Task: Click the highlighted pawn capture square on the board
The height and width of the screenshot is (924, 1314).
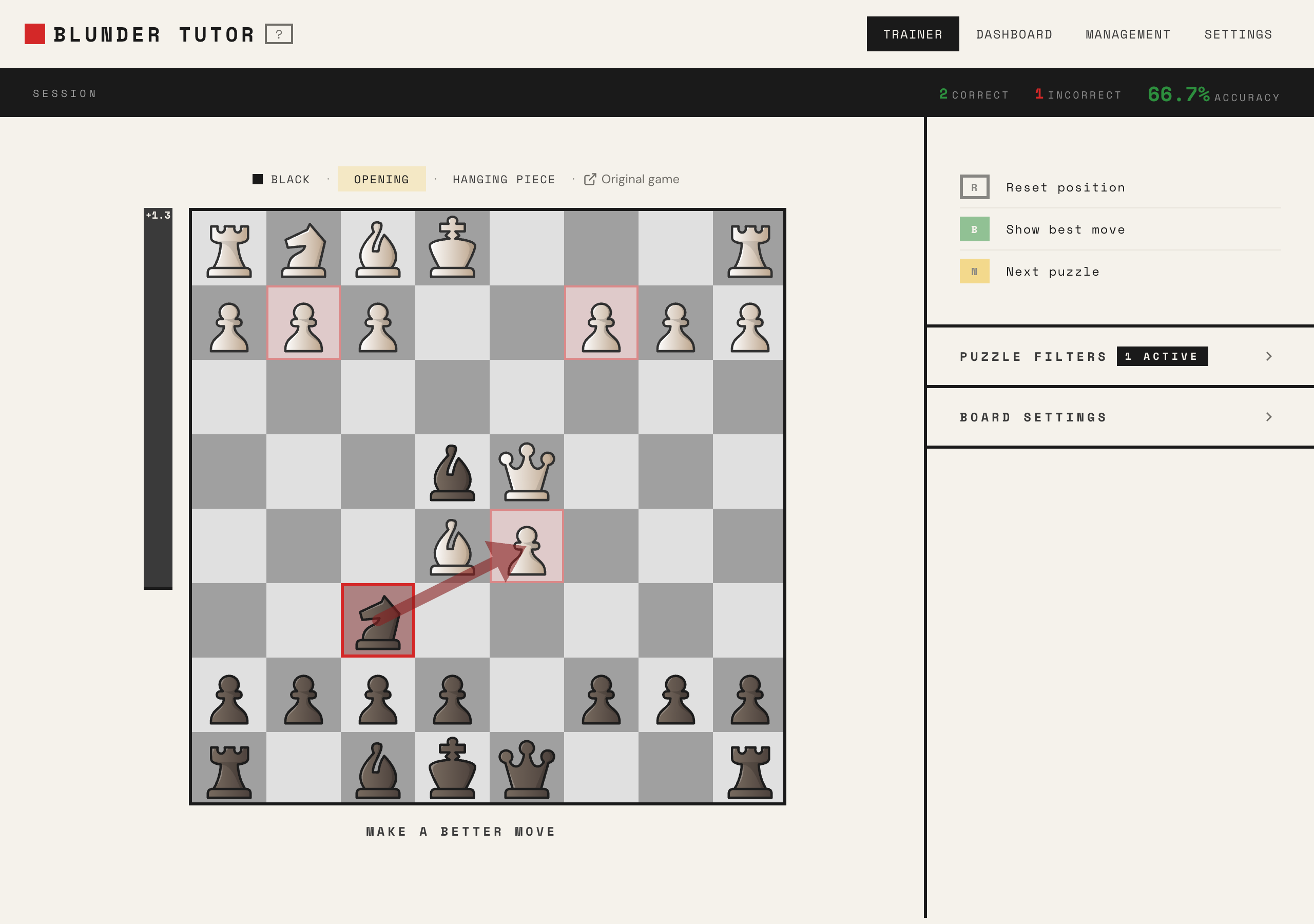Action: click(527, 546)
